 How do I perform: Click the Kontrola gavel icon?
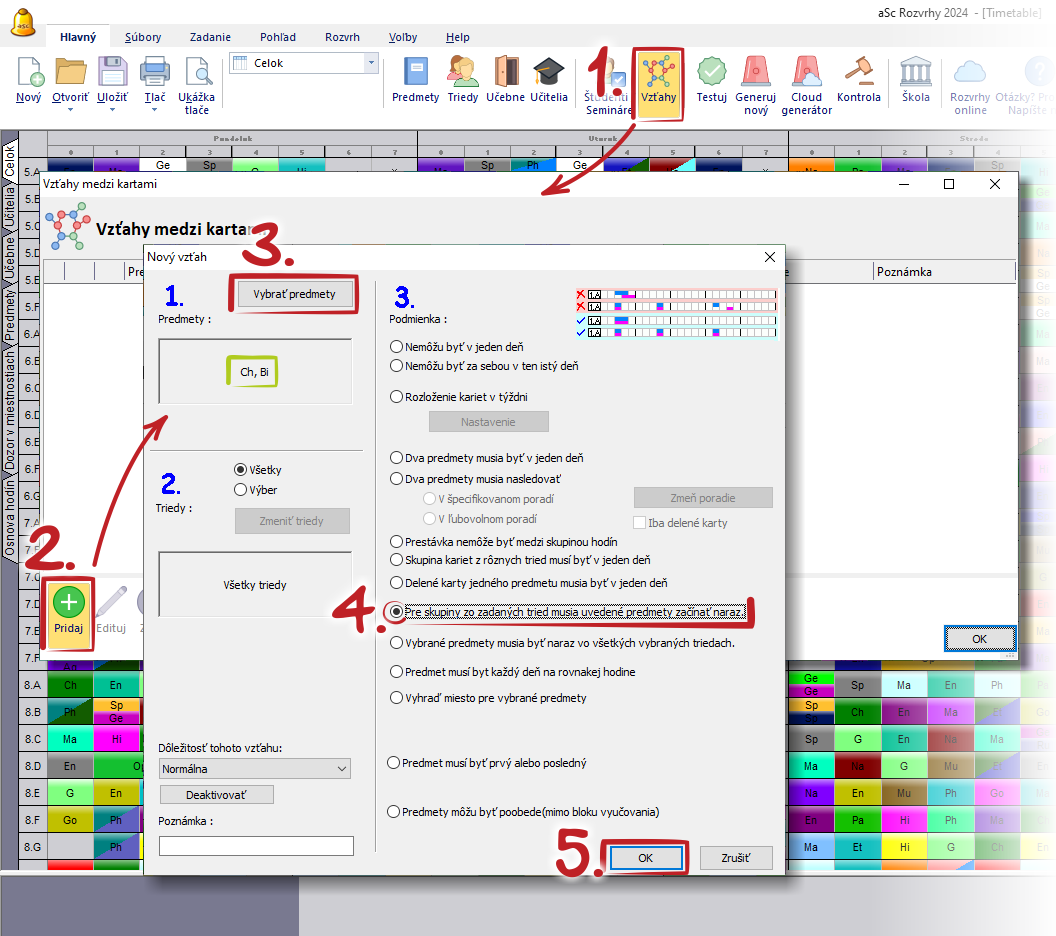[859, 72]
